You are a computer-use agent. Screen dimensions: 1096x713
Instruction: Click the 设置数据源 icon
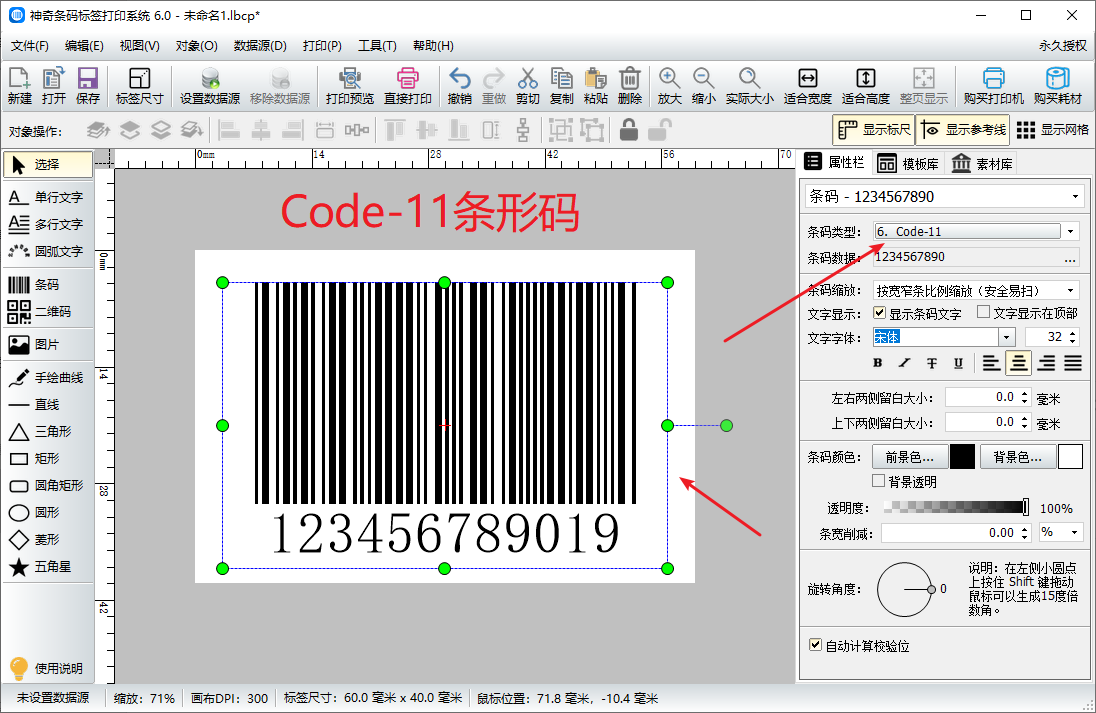click(210, 86)
